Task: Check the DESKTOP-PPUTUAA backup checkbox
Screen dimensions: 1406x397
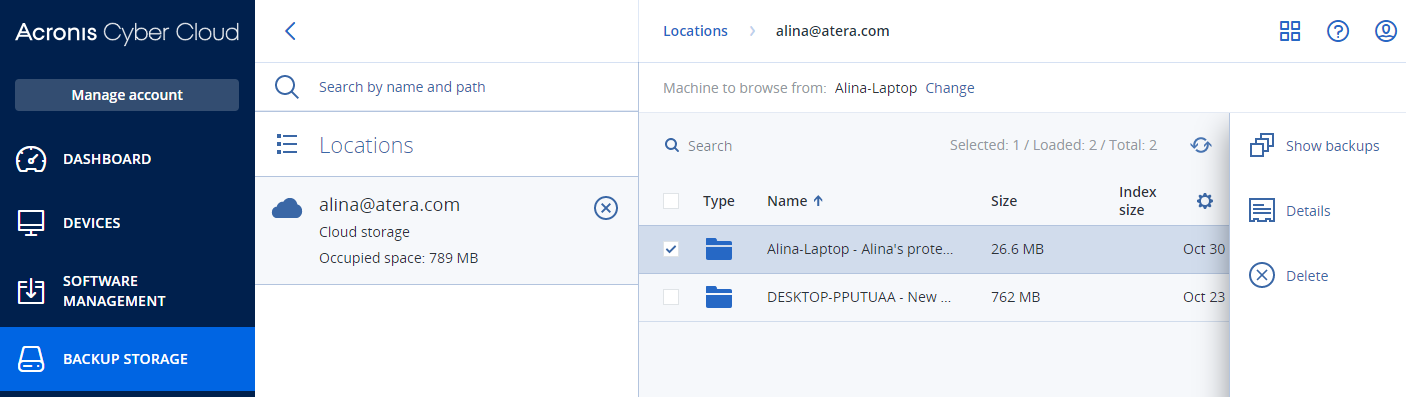Action: (671, 297)
